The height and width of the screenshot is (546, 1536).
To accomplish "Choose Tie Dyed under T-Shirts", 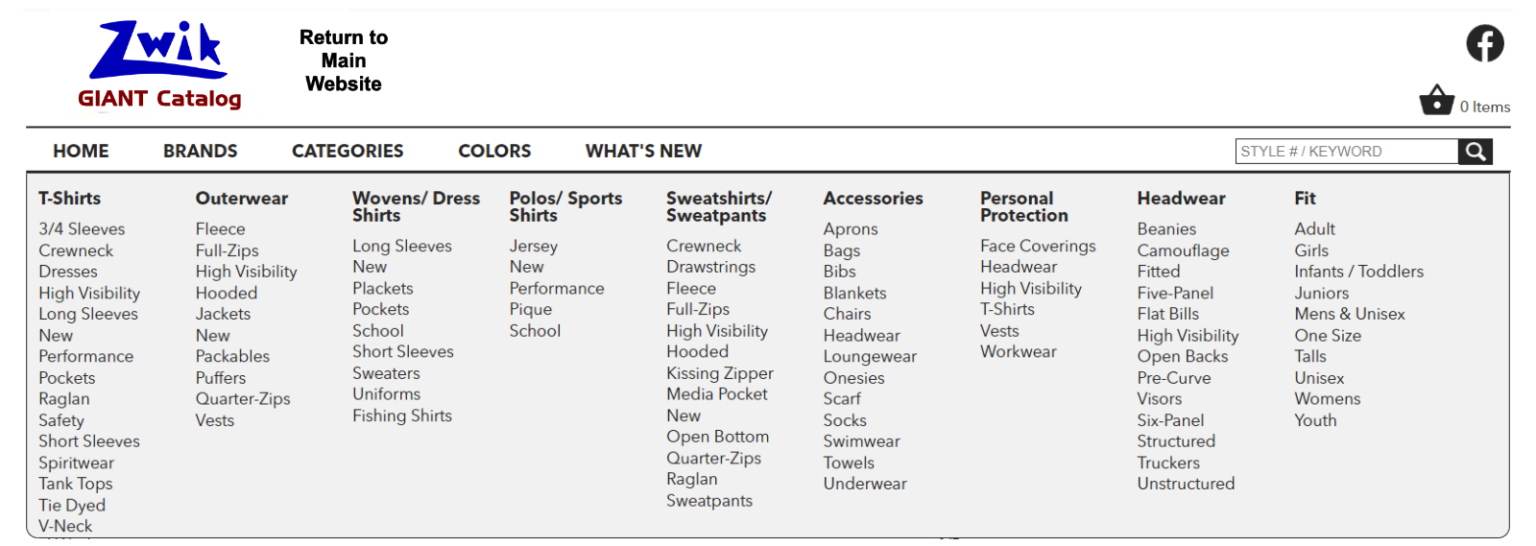I will tap(72, 505).
